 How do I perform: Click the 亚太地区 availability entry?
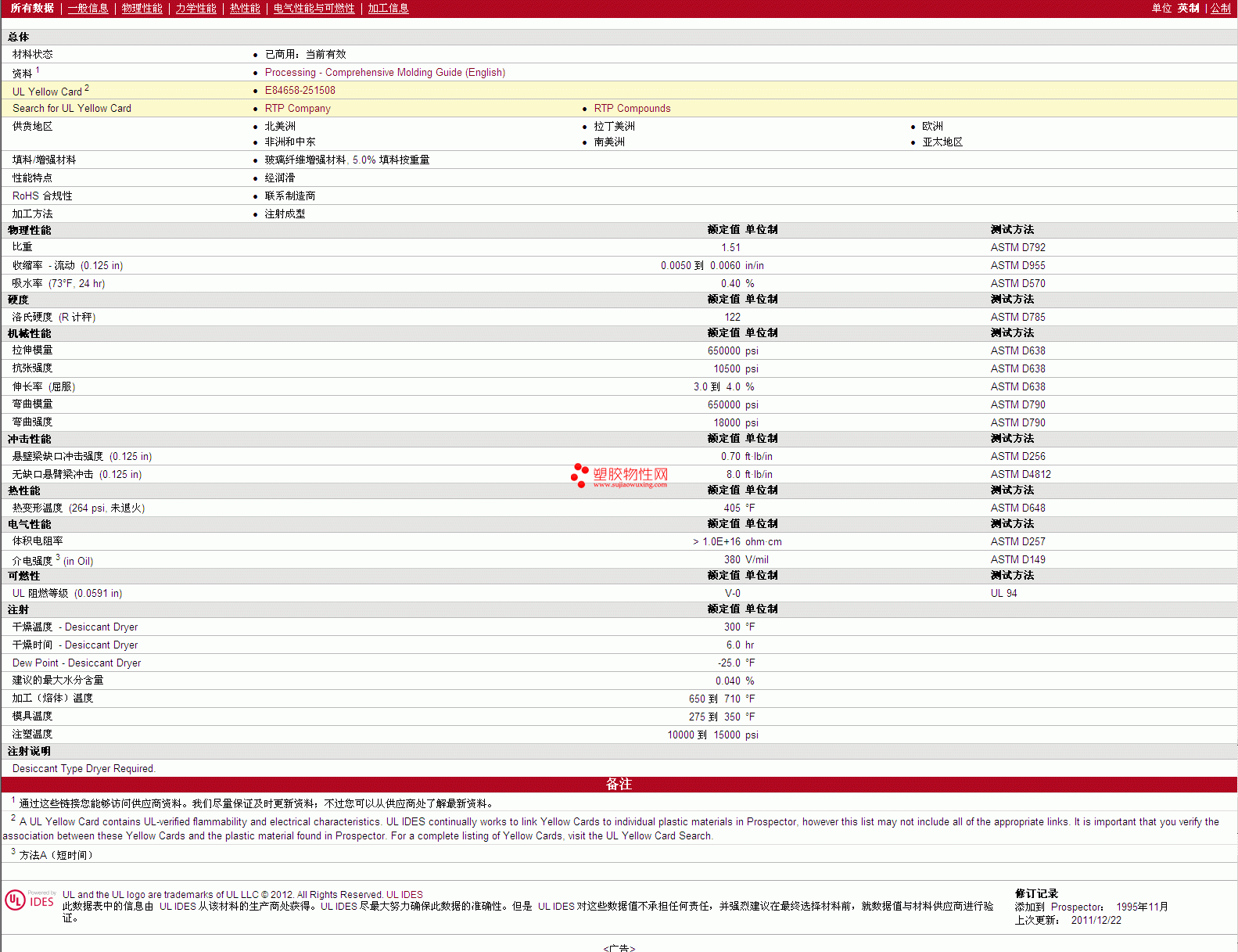pos(942,142)
